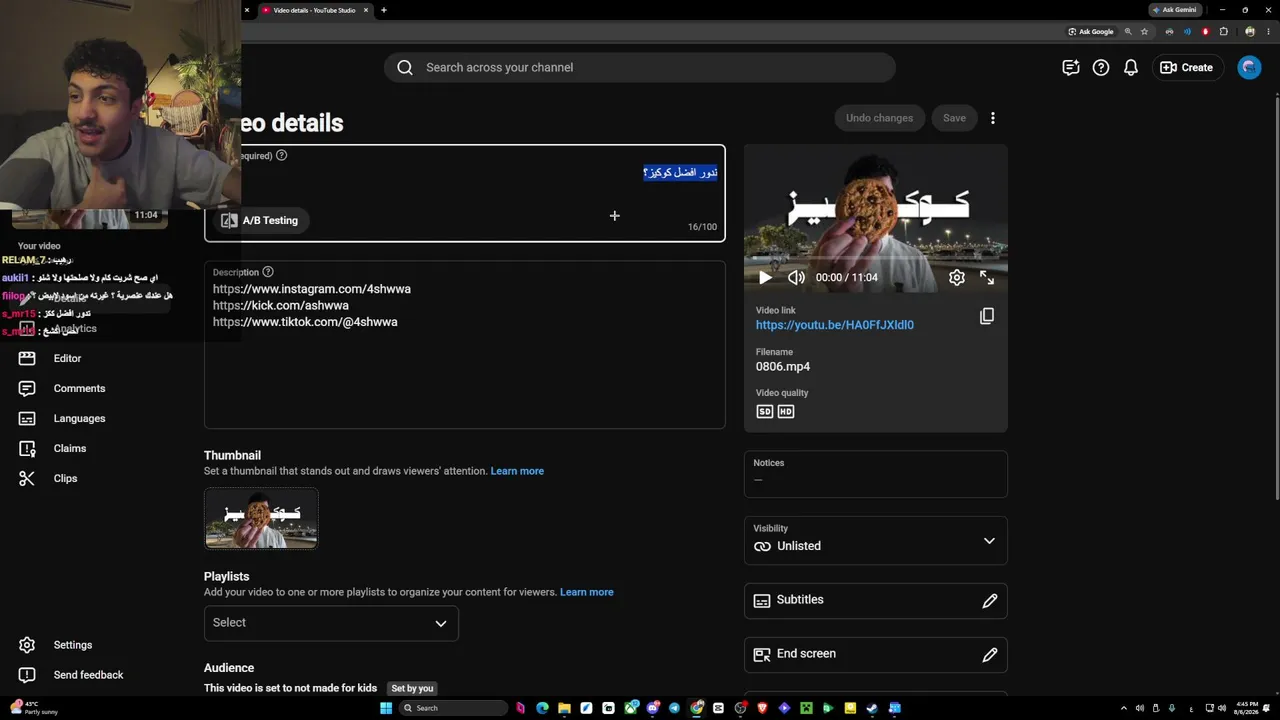Open the End screen row

[875, 655]
